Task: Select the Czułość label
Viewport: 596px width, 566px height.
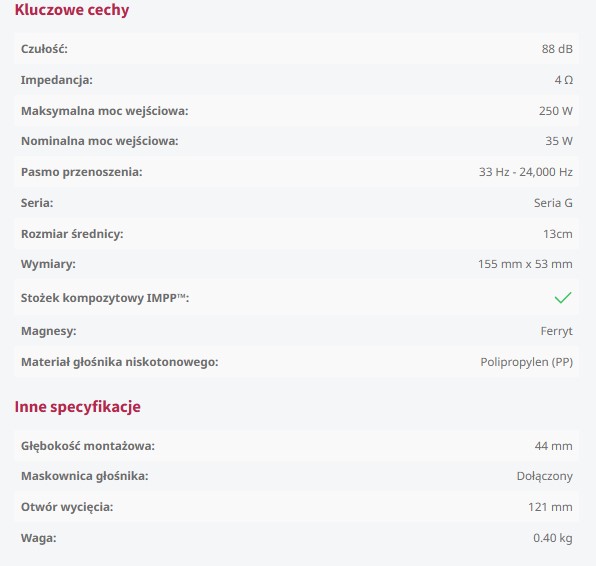Action: click(x=44, y=49)
